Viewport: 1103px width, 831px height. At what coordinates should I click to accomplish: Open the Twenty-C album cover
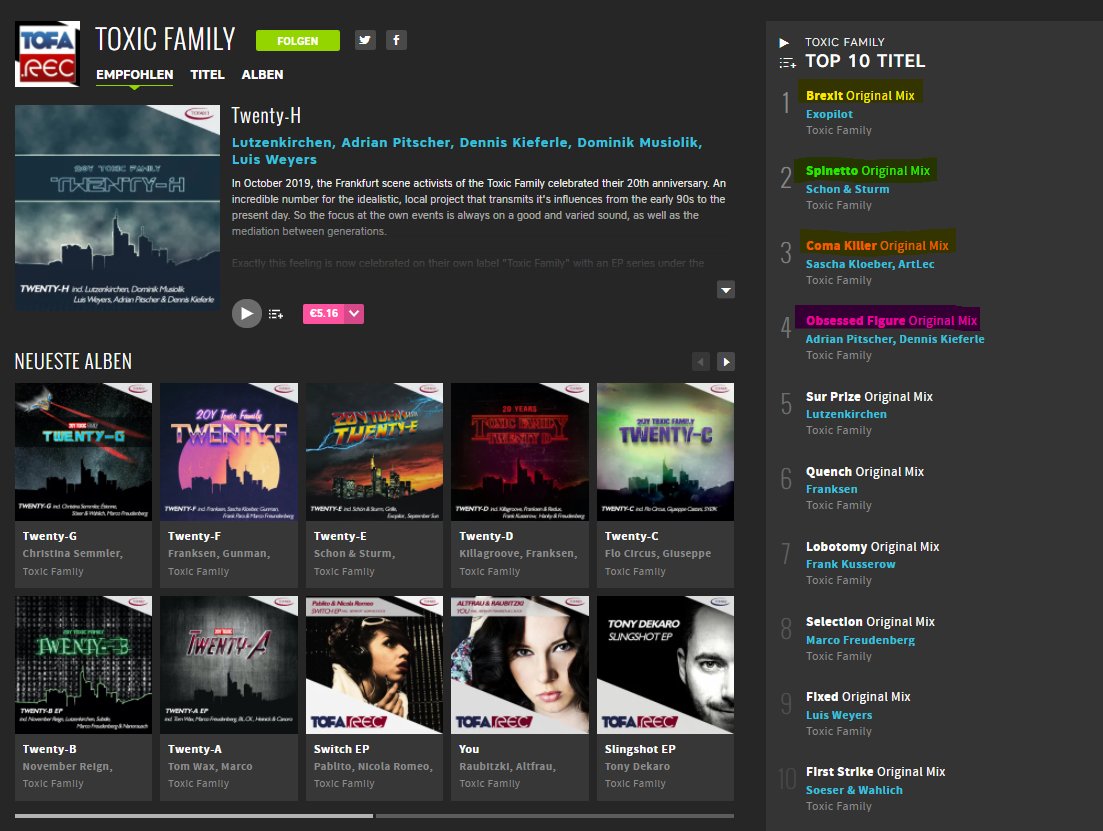point(665,452)
